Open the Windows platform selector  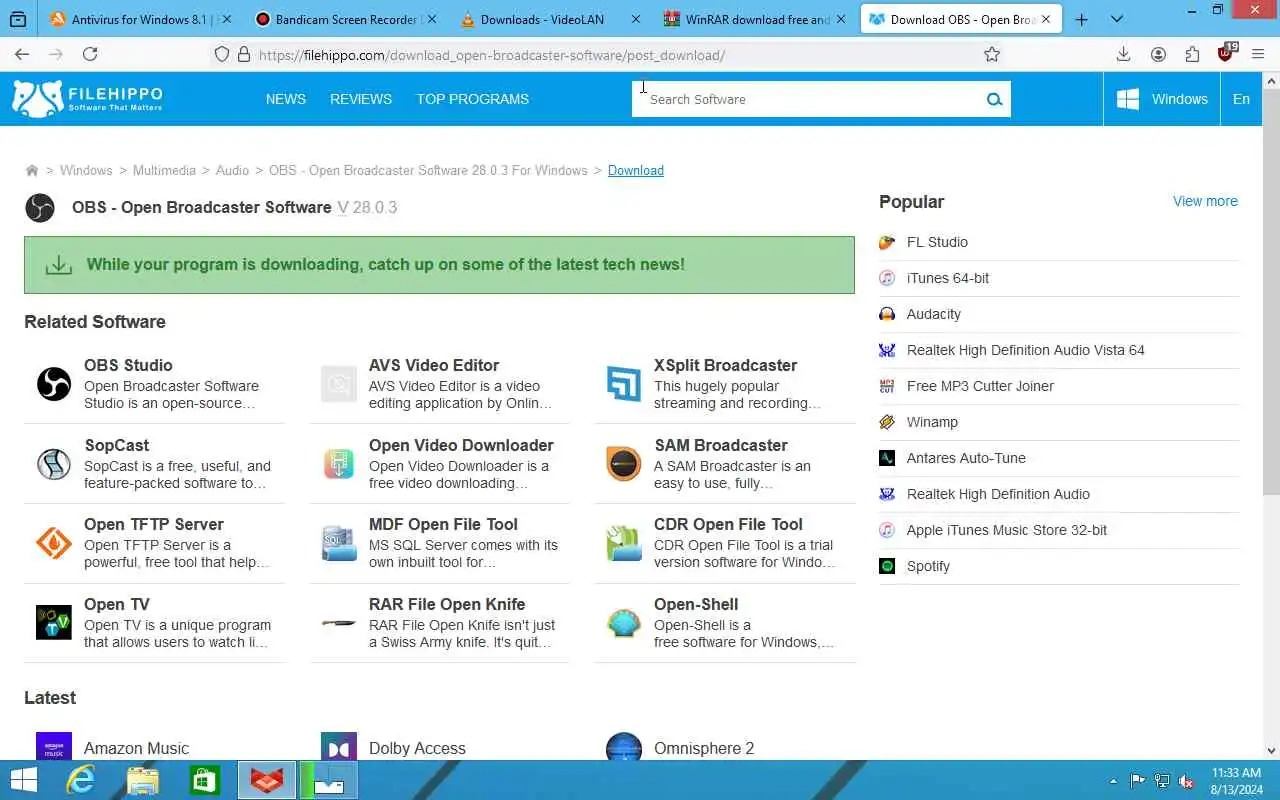[x=1161, y=99]
